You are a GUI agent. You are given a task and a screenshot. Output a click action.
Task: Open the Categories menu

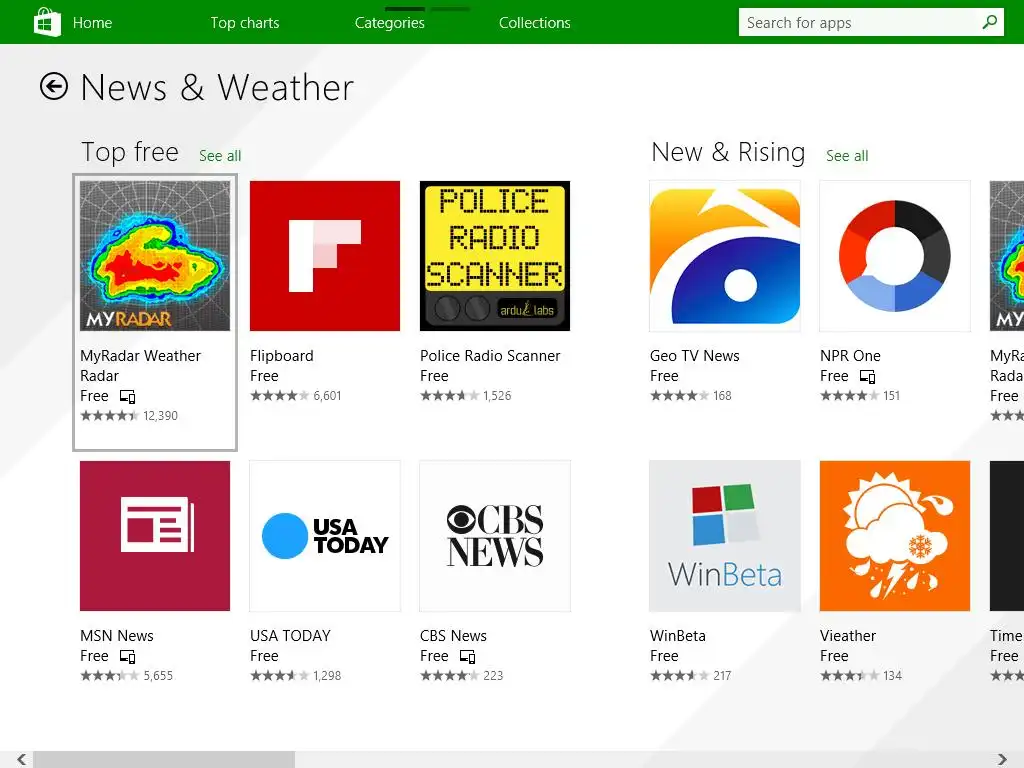[390, 23]
